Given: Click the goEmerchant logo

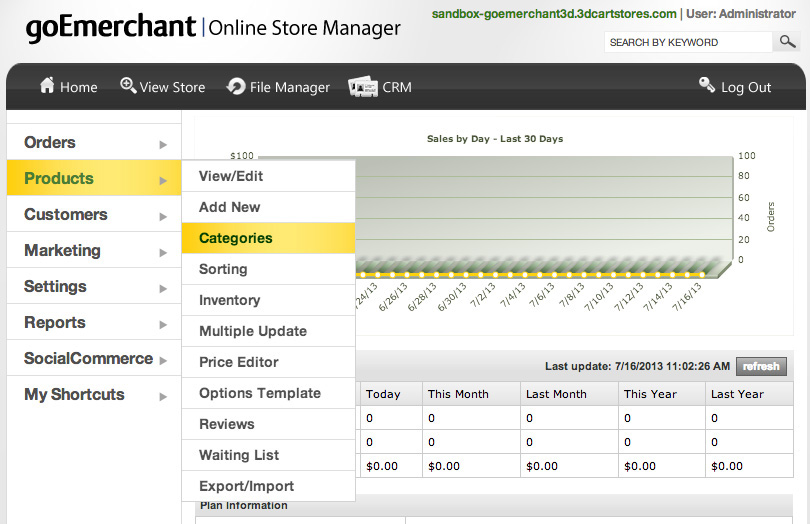Looking at the screenshot, I should coord(111,27).
